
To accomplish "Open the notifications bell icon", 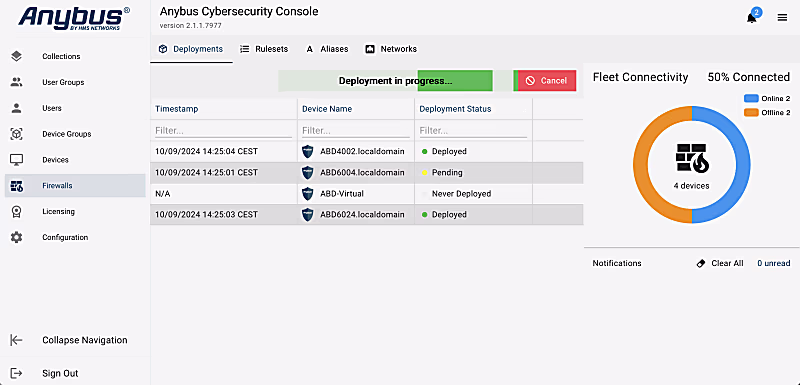I will point(751,18).
